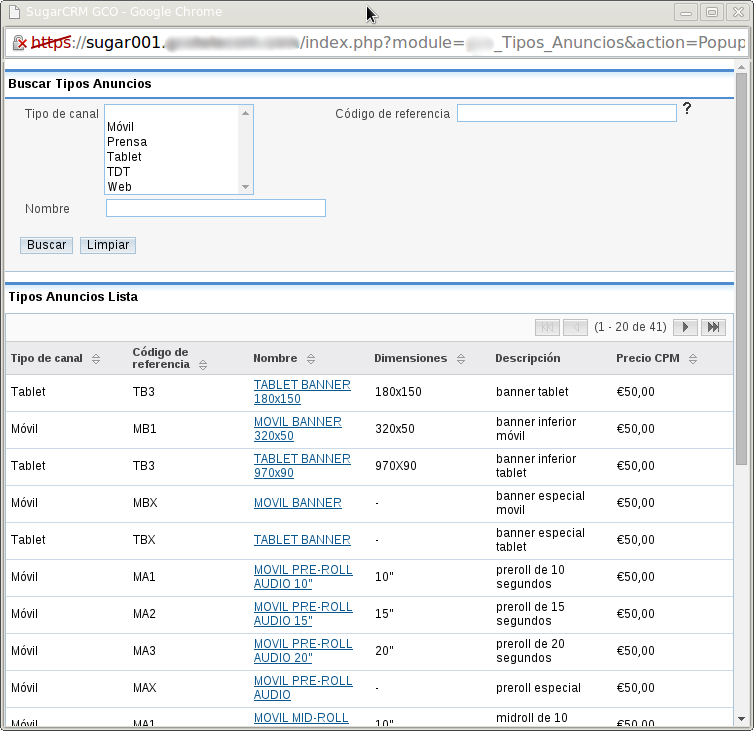Viewport: 754px width, 731px height.
Task: Sort by Código de referencia column arrows
Action: coord(203,365)
